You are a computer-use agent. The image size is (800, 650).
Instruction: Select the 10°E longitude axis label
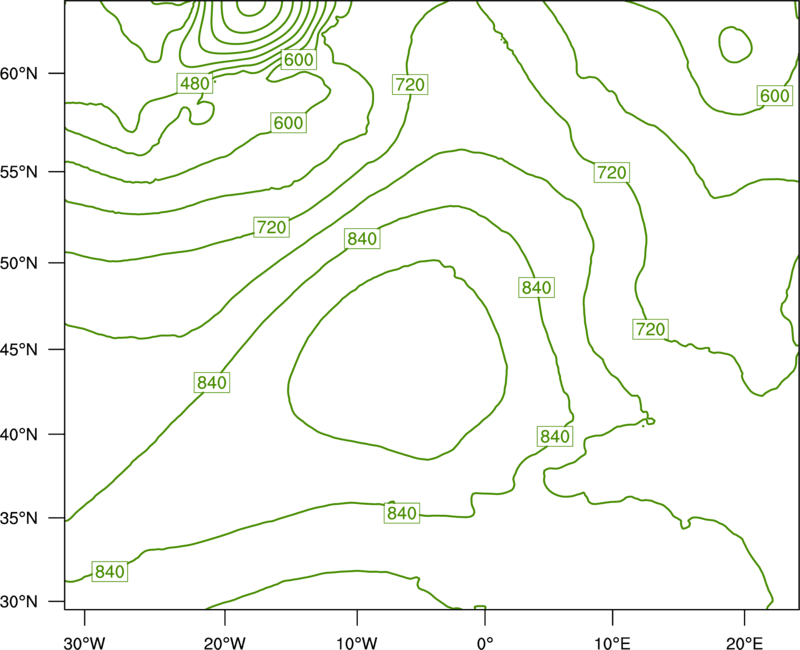[x=612, y=643]
